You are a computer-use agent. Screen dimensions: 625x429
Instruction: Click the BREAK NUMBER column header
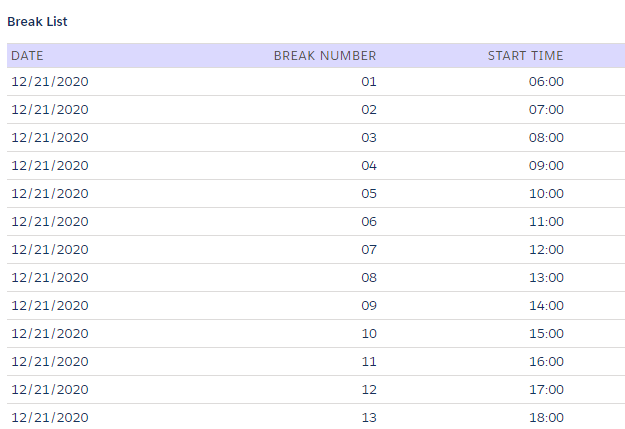[325, 56]
